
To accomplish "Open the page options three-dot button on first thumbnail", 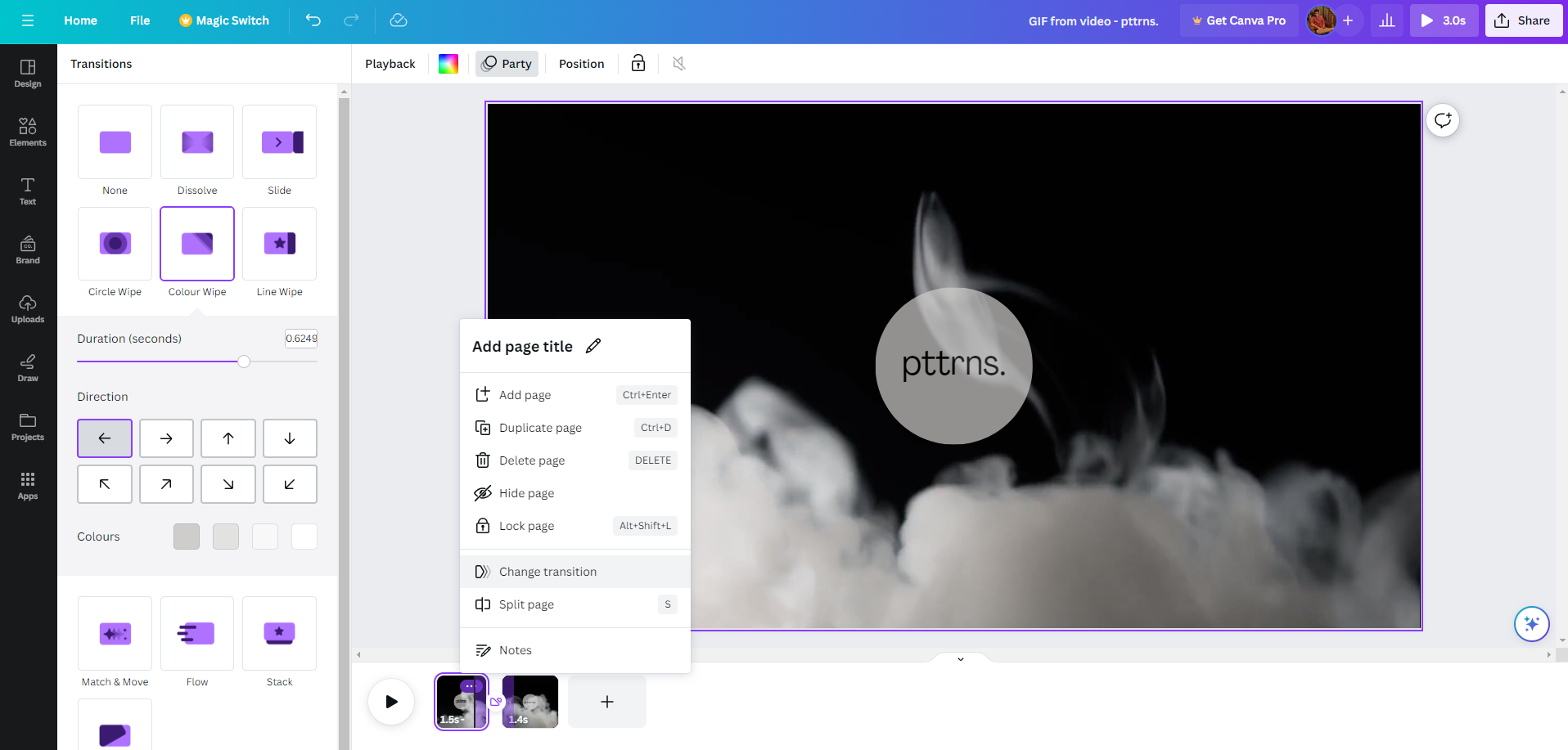I will [x=470, y=686].
